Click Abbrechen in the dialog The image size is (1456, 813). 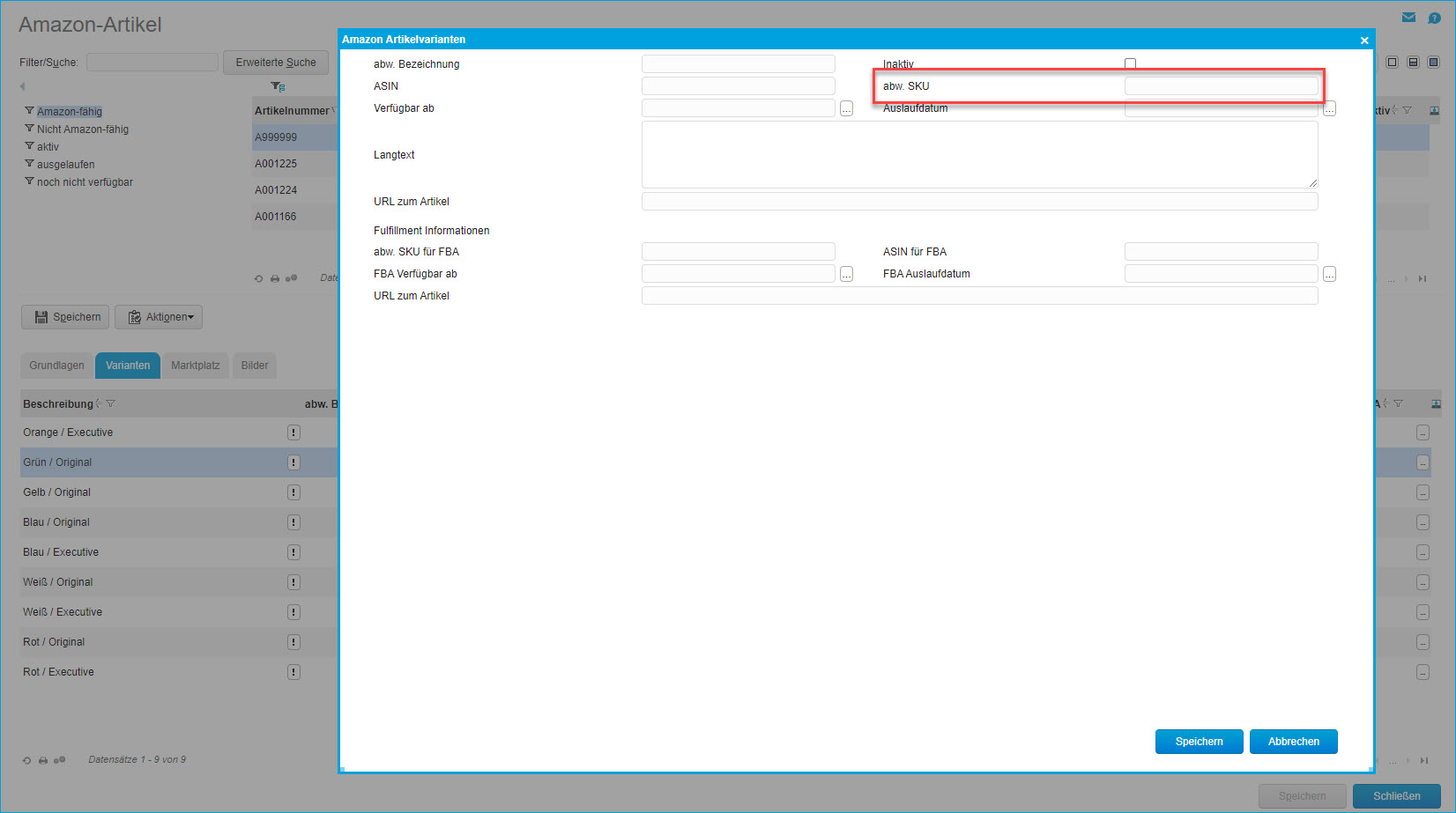click(1294, 742)
